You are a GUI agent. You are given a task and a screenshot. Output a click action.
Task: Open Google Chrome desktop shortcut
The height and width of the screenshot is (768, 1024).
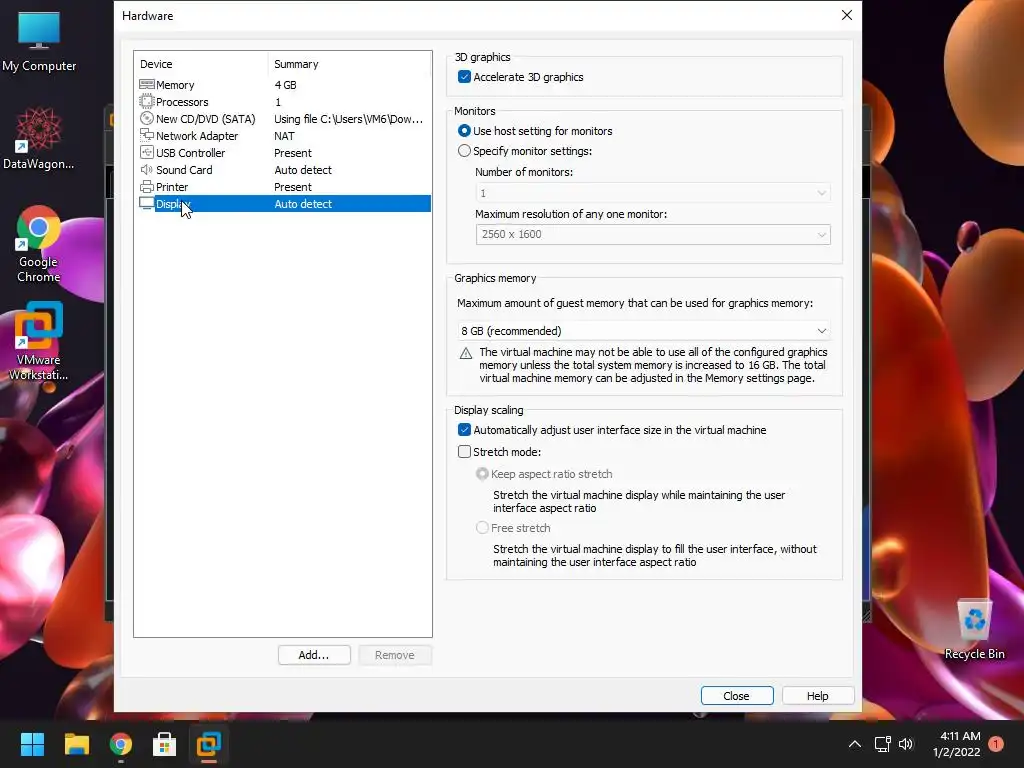(x=39, y=245)
